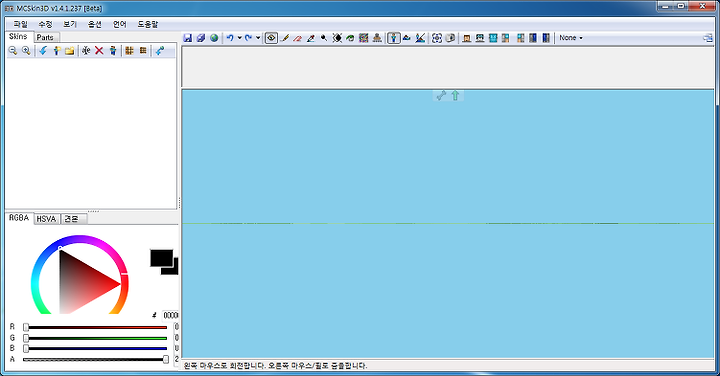The image size is (720, 376).
Task: Take a screenshot of the model
Action: [450, 38]
